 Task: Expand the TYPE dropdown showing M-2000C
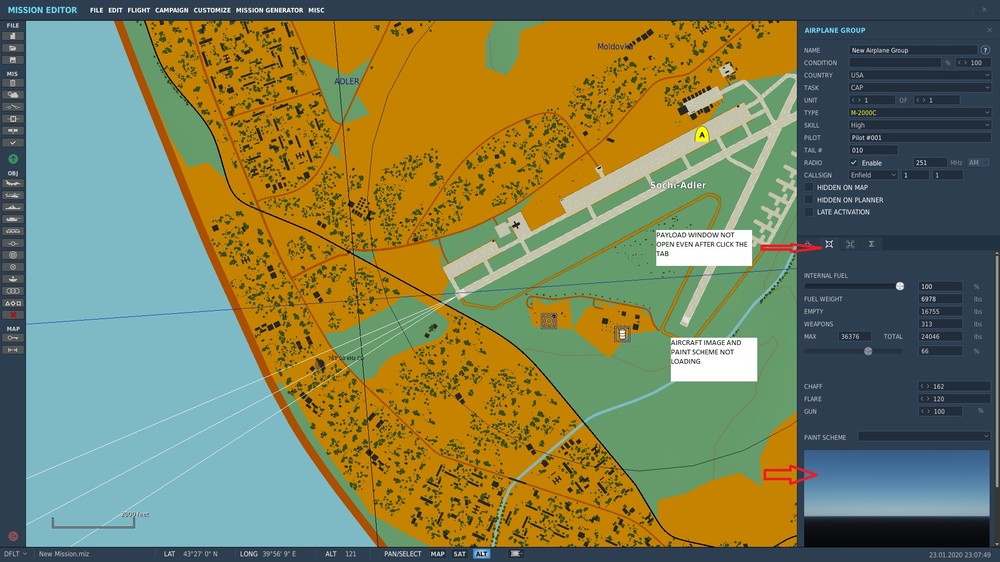[x=920, y=112]
